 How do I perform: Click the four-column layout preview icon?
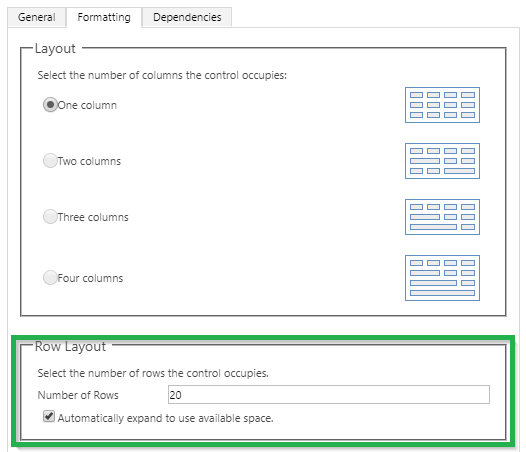tap(442, 278)
